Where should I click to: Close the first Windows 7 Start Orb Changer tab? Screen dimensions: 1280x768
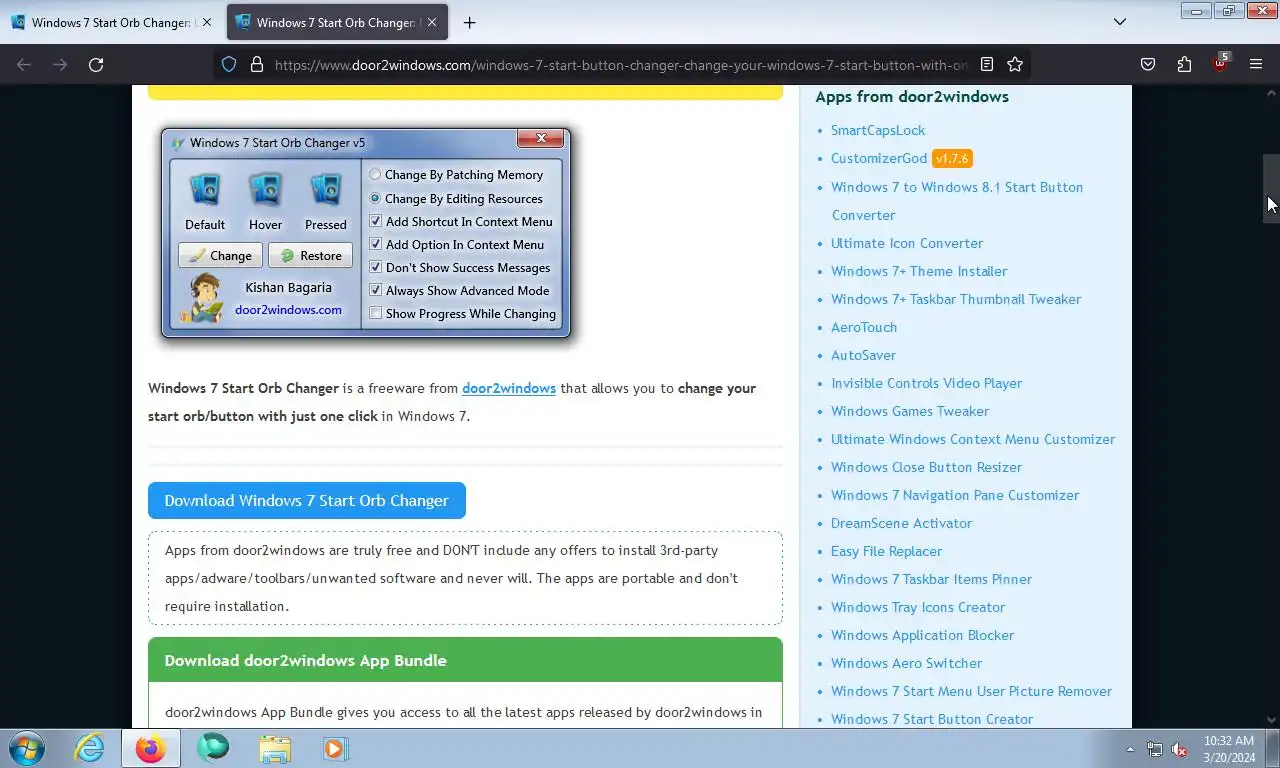[207, 22]
